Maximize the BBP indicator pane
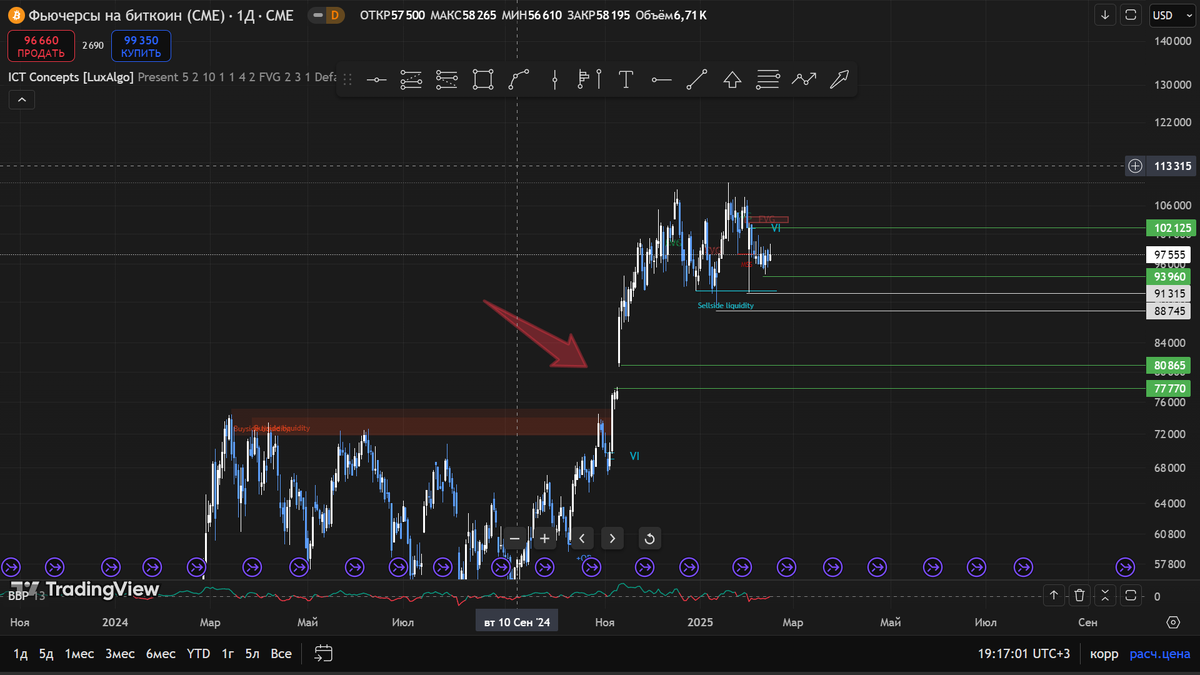1200x675 pixels. 1131,595
